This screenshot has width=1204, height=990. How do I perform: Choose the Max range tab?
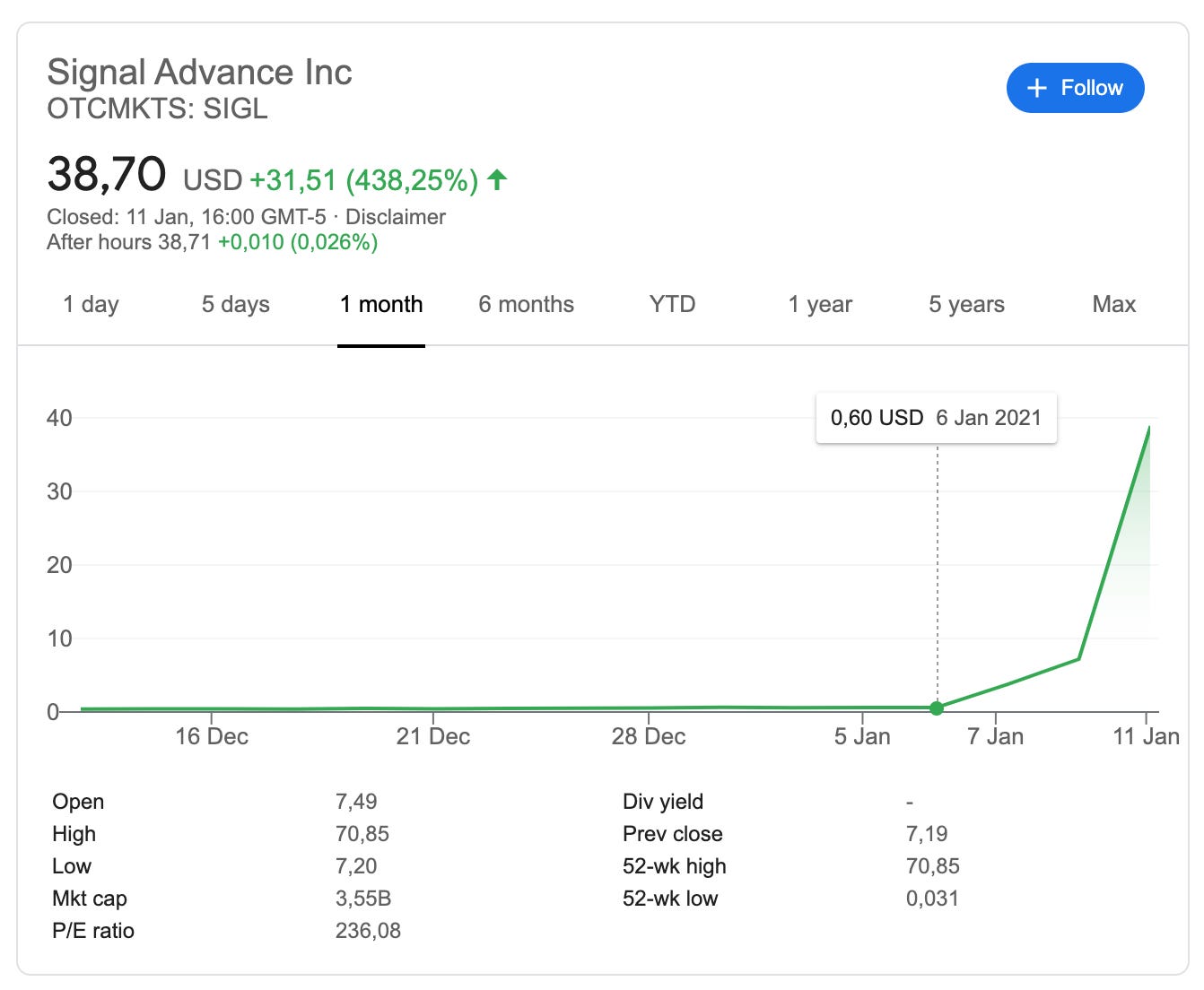pyautogui.click(x=1114, y=304)
